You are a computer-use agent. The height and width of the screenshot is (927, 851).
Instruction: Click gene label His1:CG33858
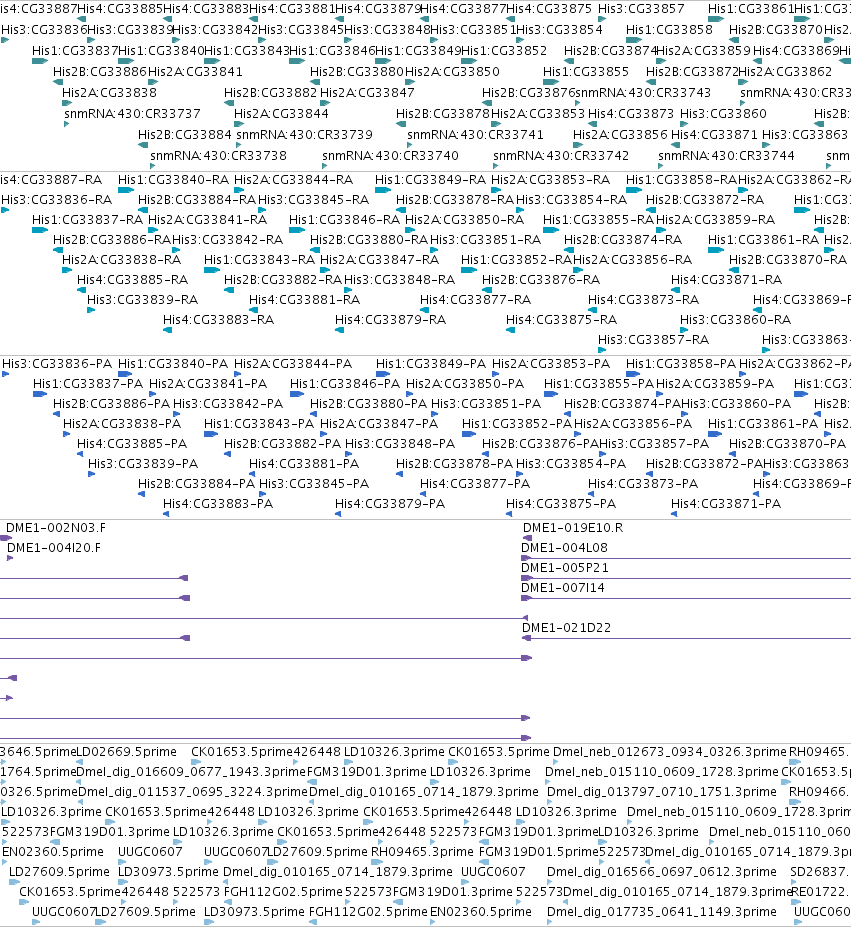pos(669,30)
